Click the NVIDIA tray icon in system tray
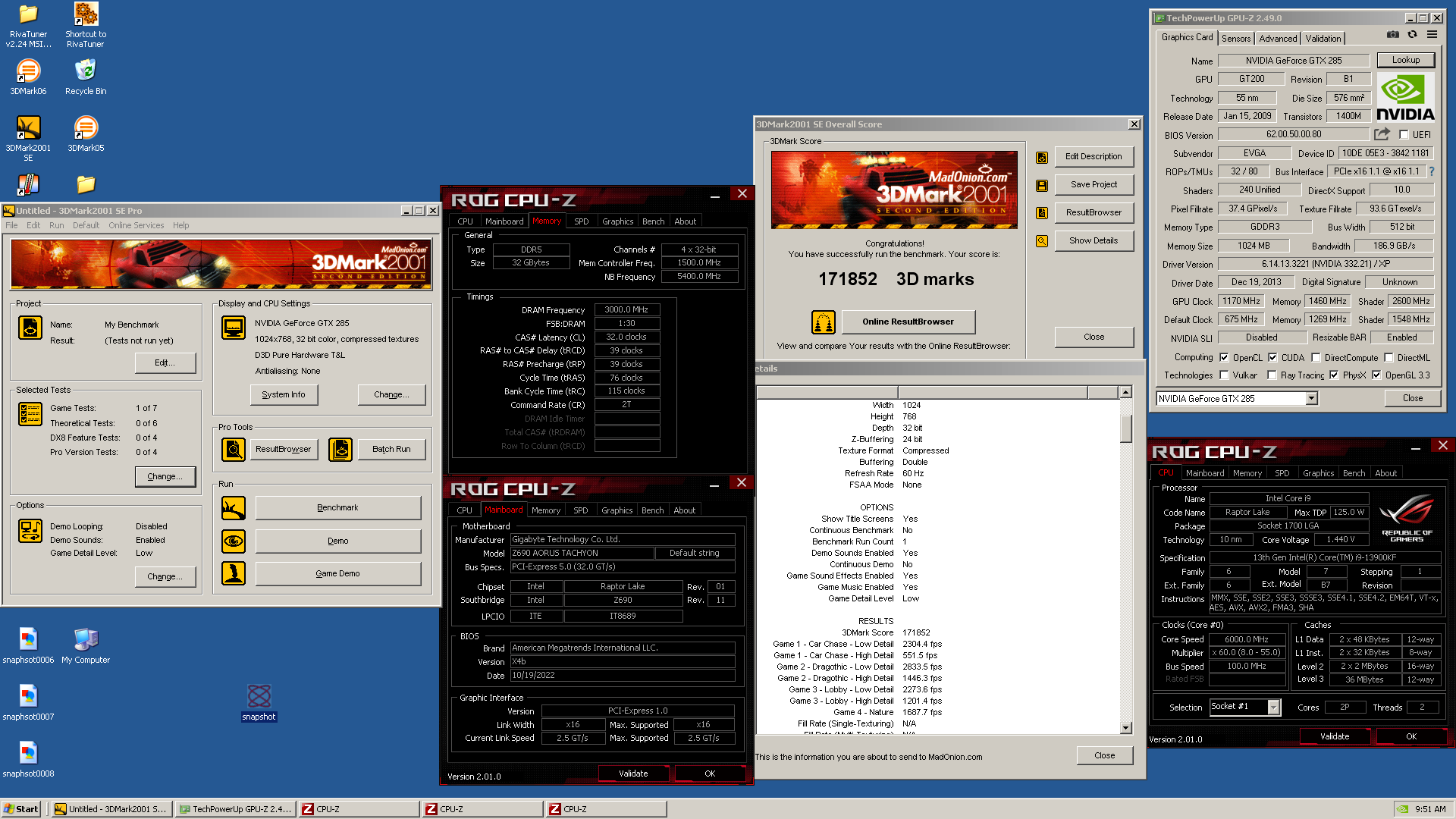The height and width of the screenshot is (819, 1456). point(1403,809)
